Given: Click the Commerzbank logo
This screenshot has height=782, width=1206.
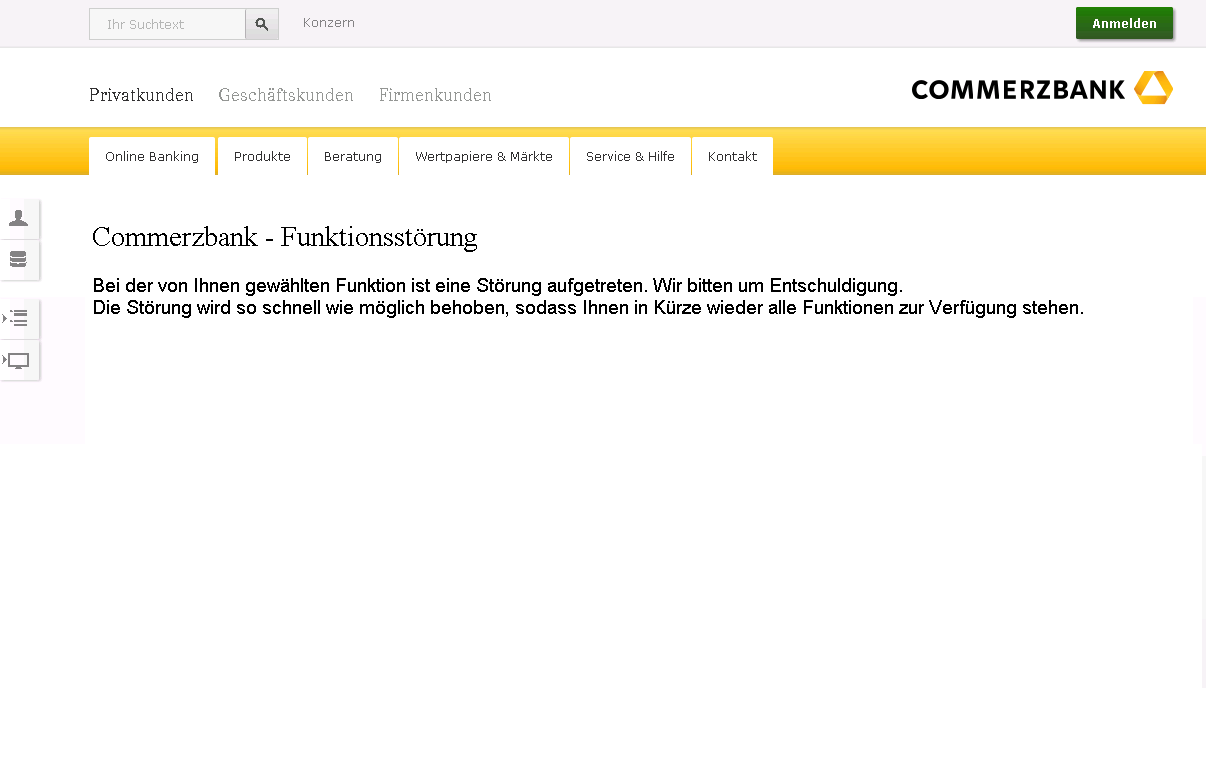Looking at the screenshot, I should pos(1041,88).
